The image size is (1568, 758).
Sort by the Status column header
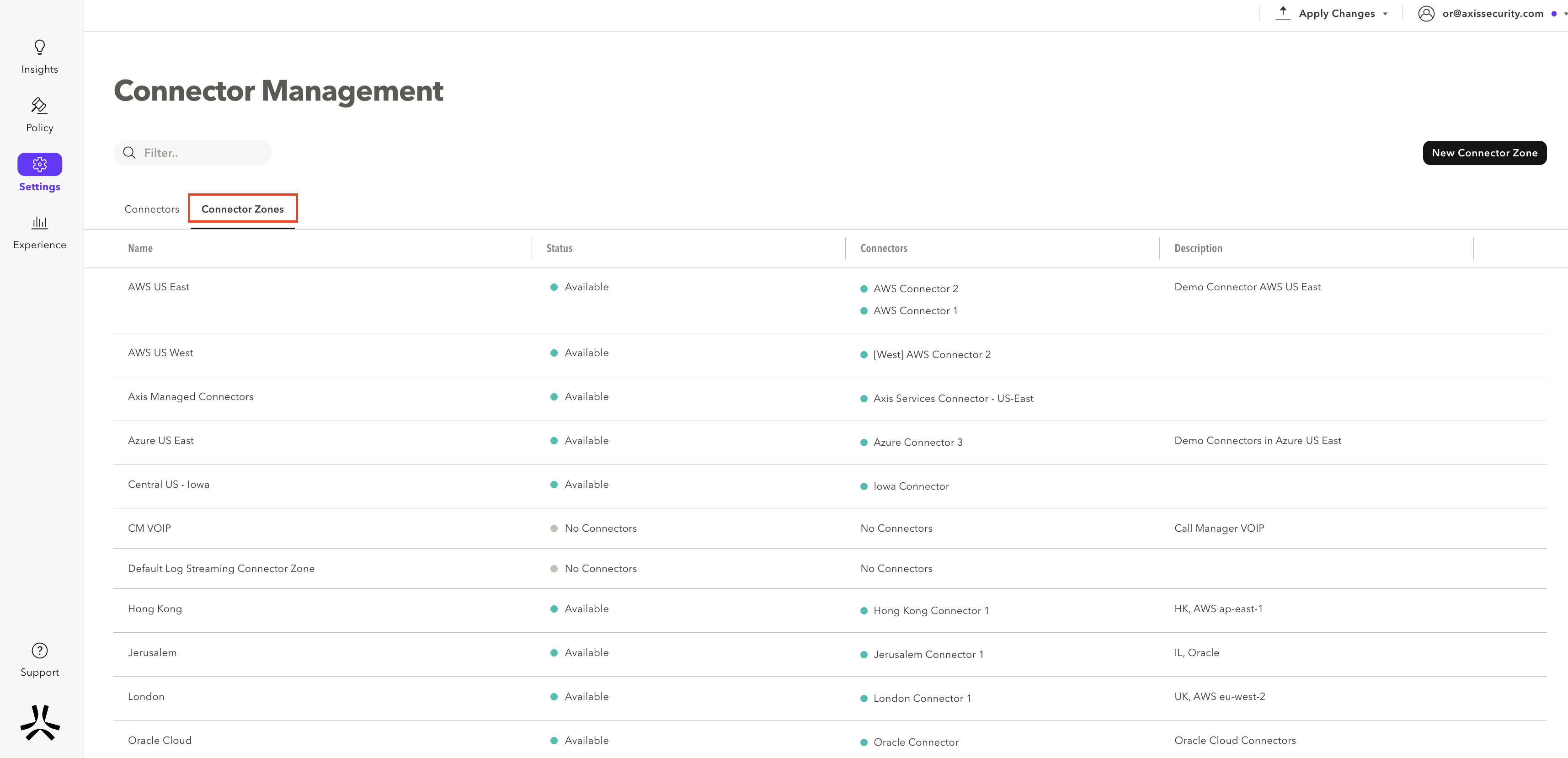[559, 248]
